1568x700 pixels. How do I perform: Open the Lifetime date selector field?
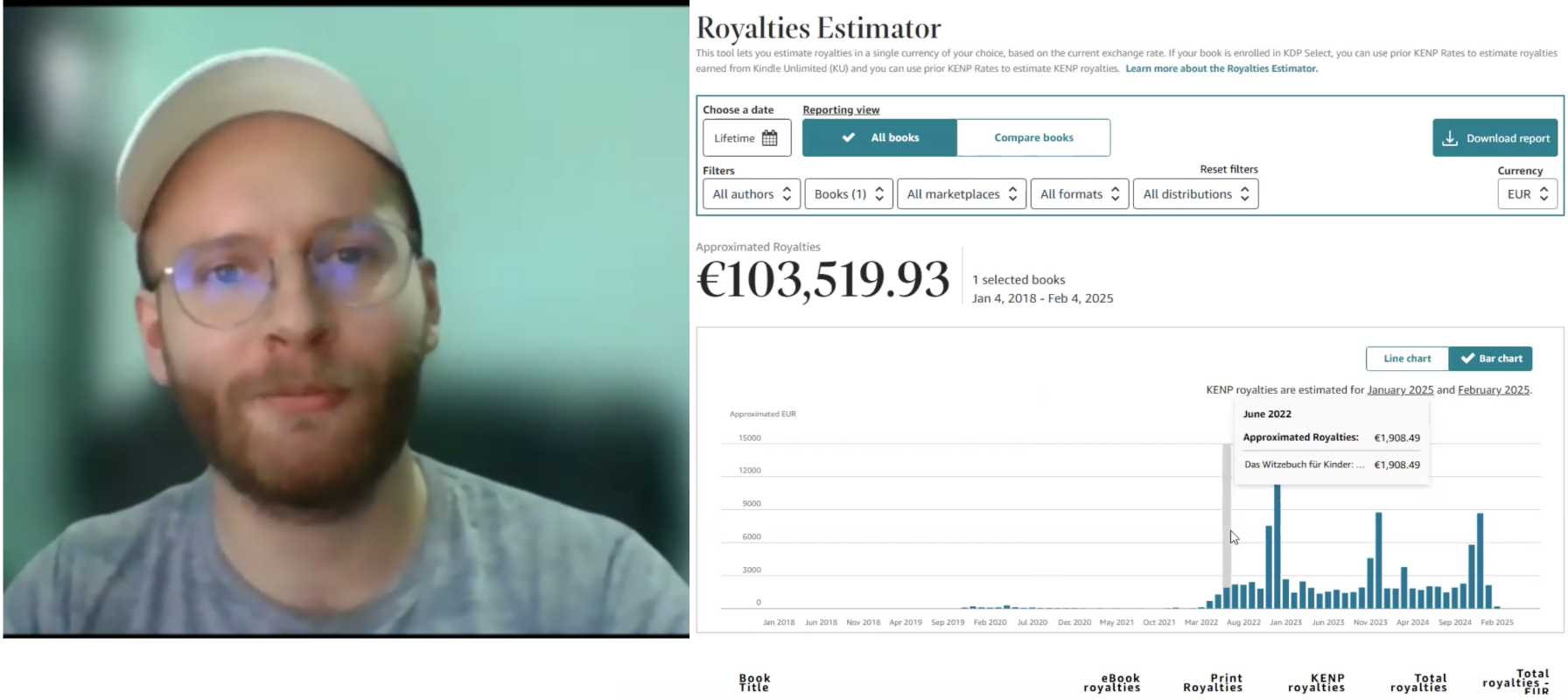coord(746,138)
